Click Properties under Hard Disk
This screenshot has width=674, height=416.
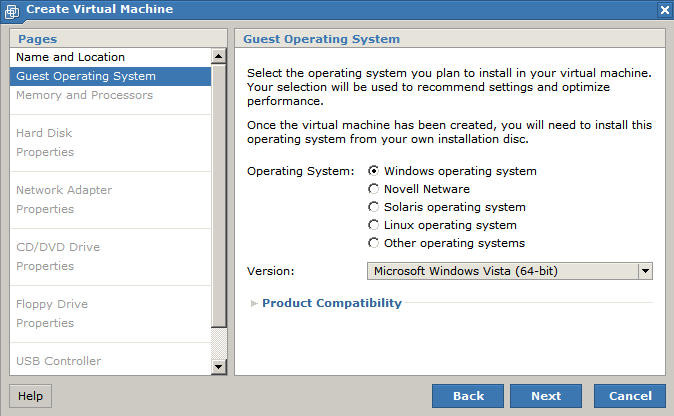tap(45, 152)
